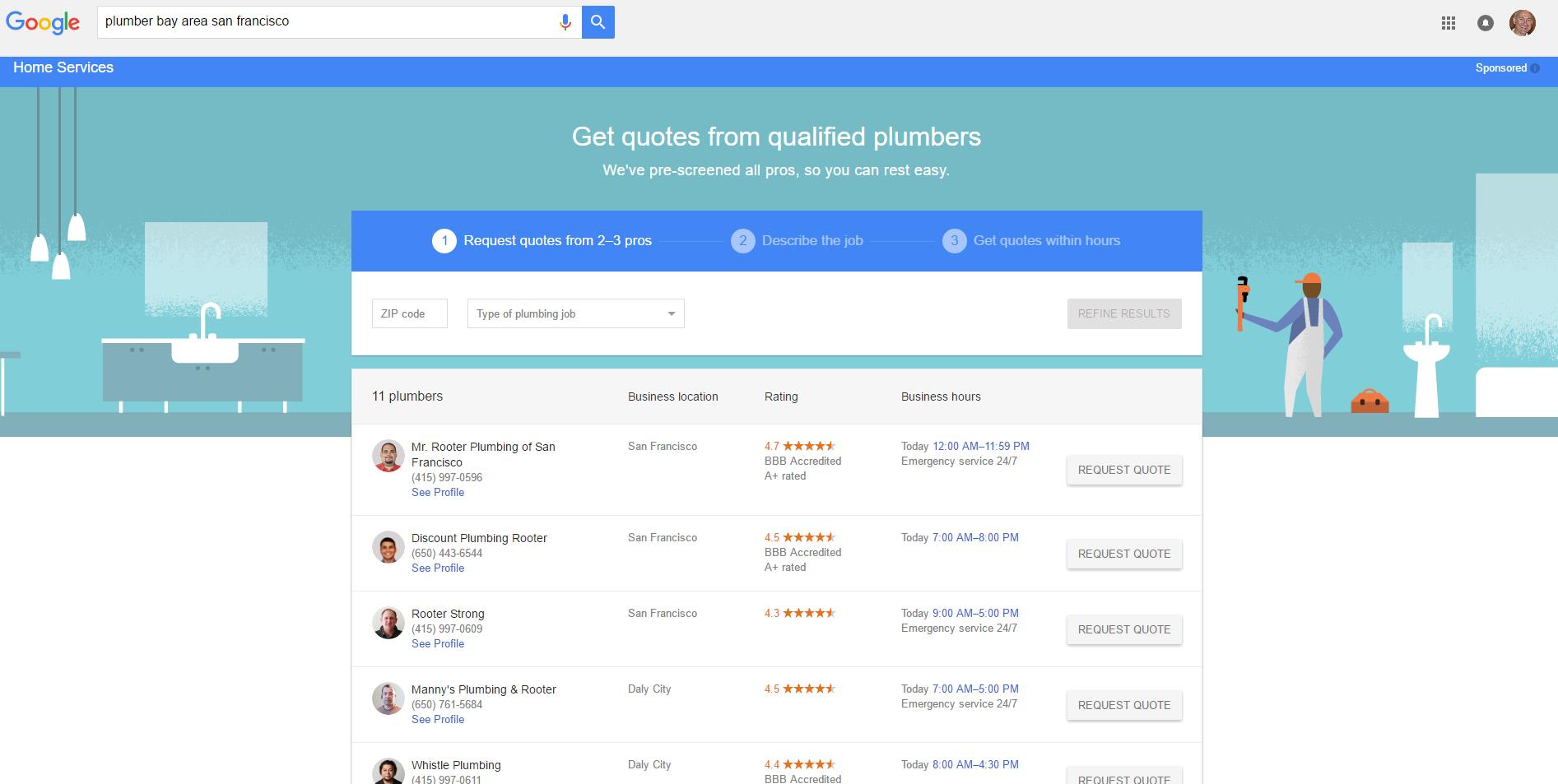
Task: Click step 3 circle icon
Action: (x=955, y=241)
